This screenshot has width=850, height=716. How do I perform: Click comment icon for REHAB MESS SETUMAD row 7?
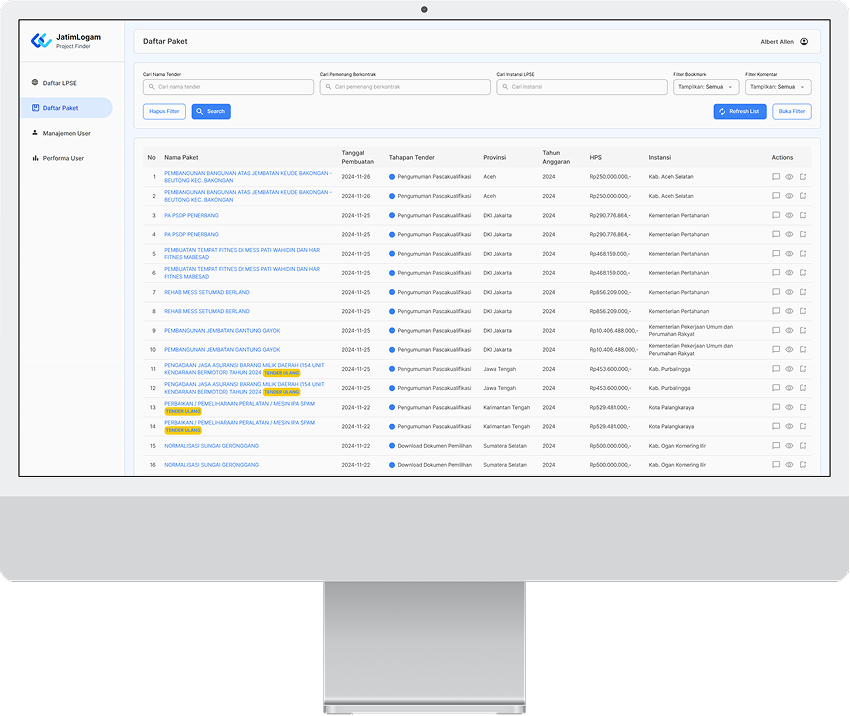(776, 292)
